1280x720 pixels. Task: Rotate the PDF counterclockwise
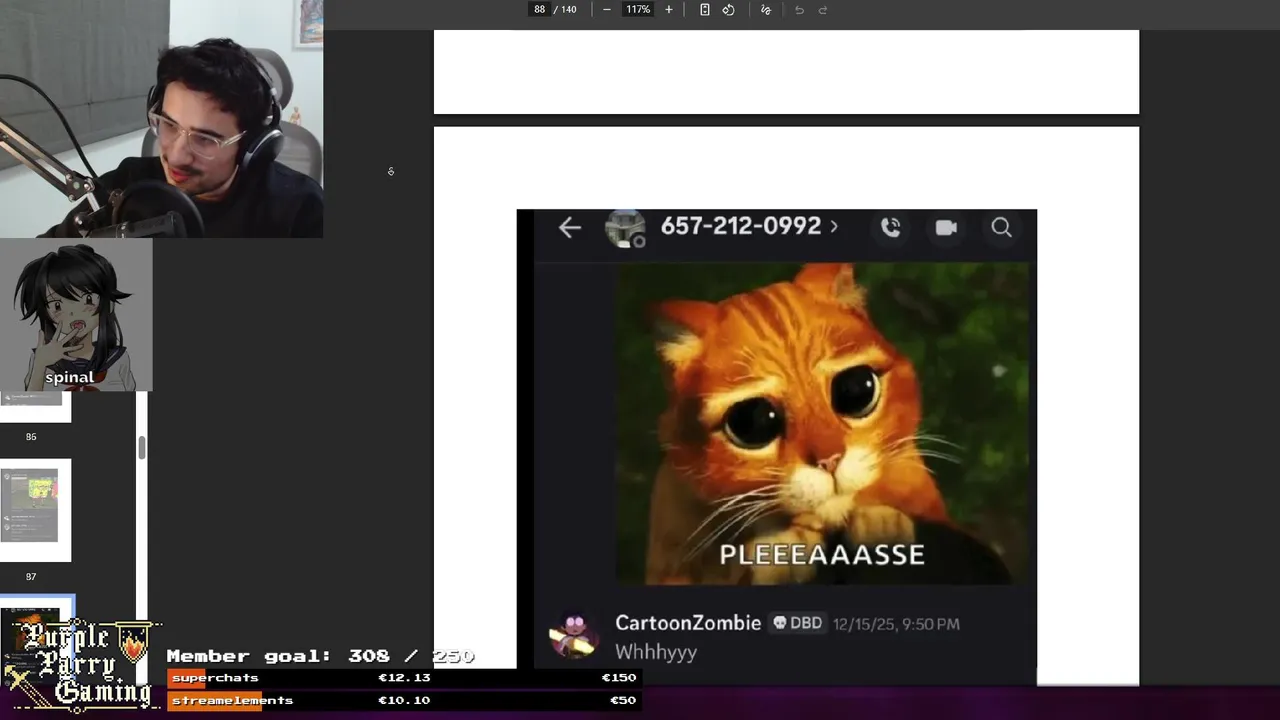click(x=728, y=9)
